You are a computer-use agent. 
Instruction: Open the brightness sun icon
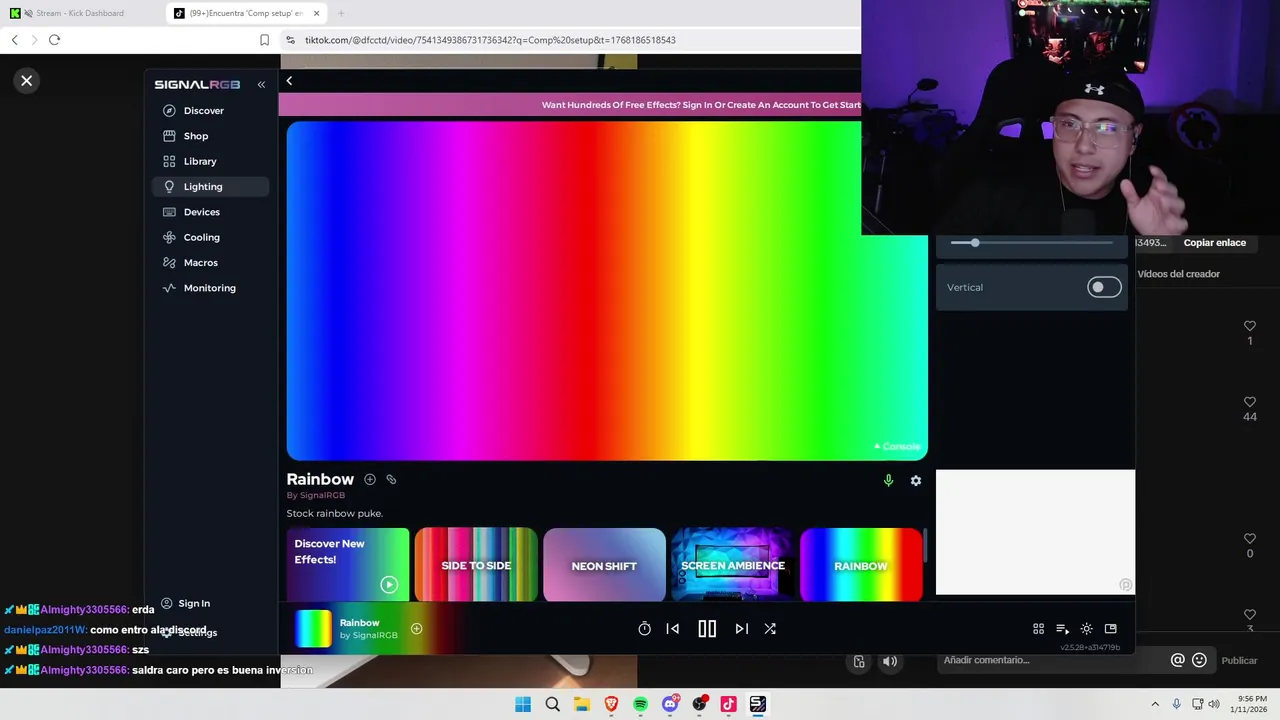click(1086, 629)
